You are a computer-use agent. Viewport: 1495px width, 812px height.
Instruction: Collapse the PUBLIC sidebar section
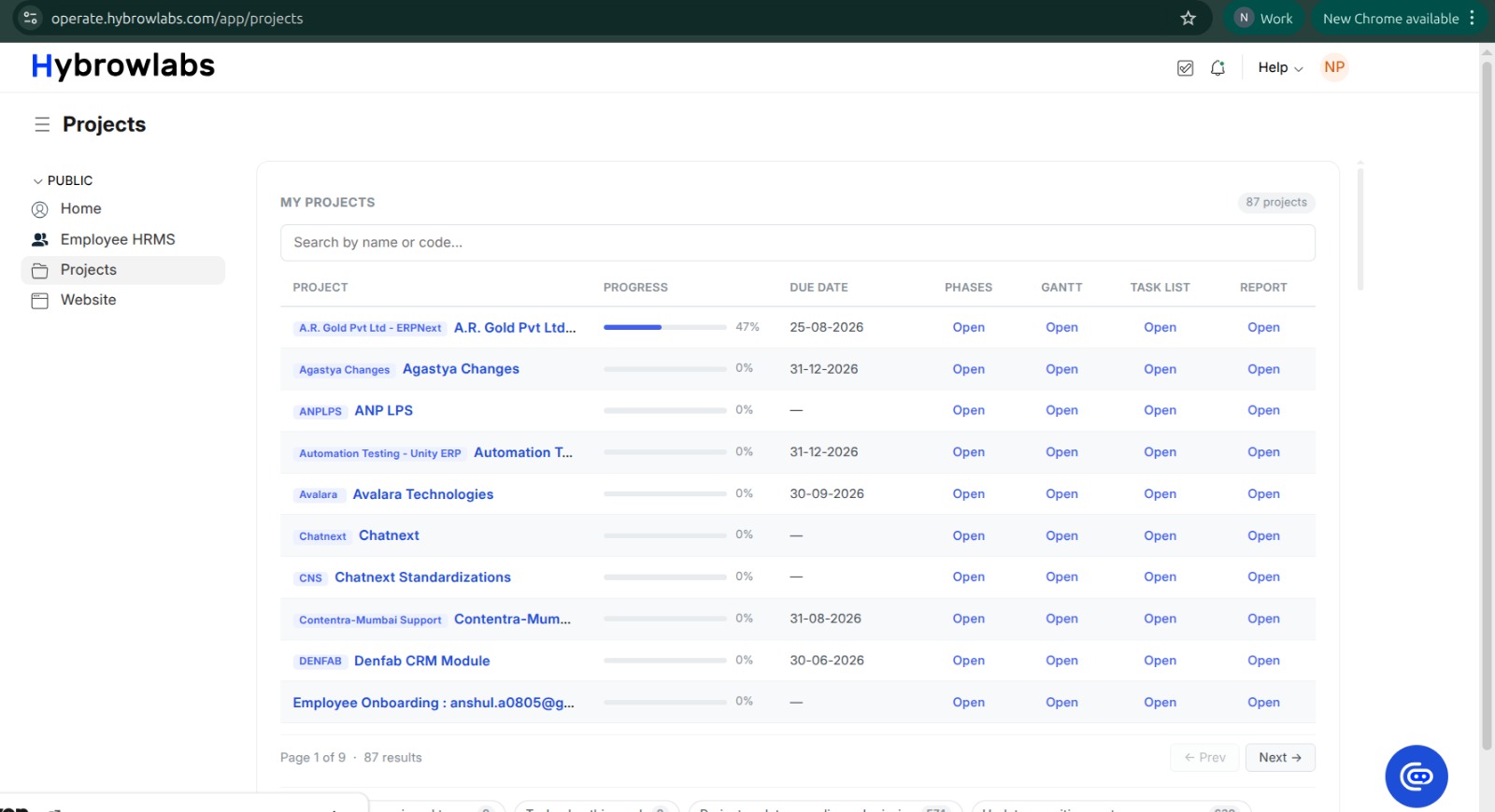(x=63, y=180)
